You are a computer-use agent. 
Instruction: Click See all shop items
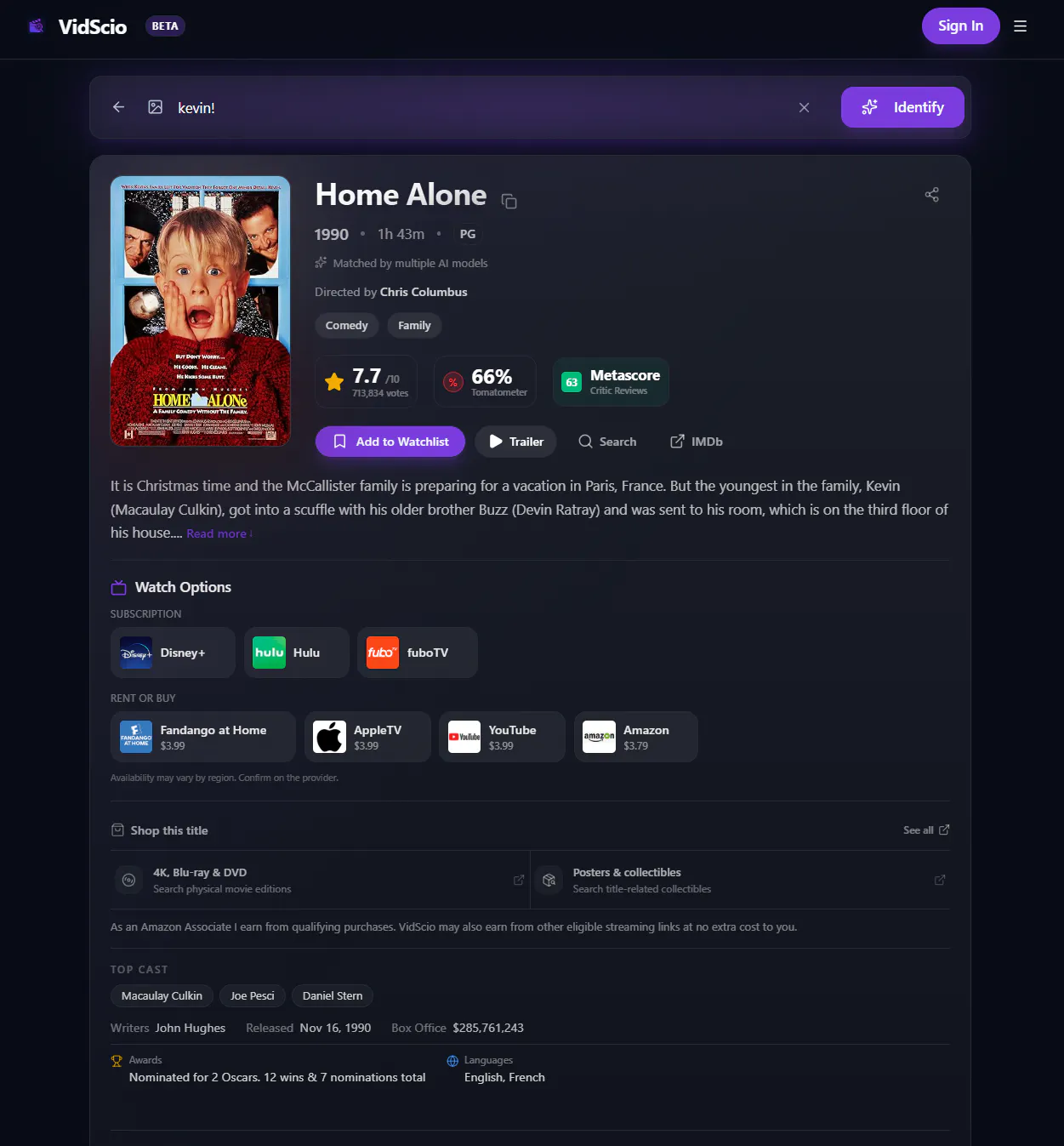pos(926,830)
